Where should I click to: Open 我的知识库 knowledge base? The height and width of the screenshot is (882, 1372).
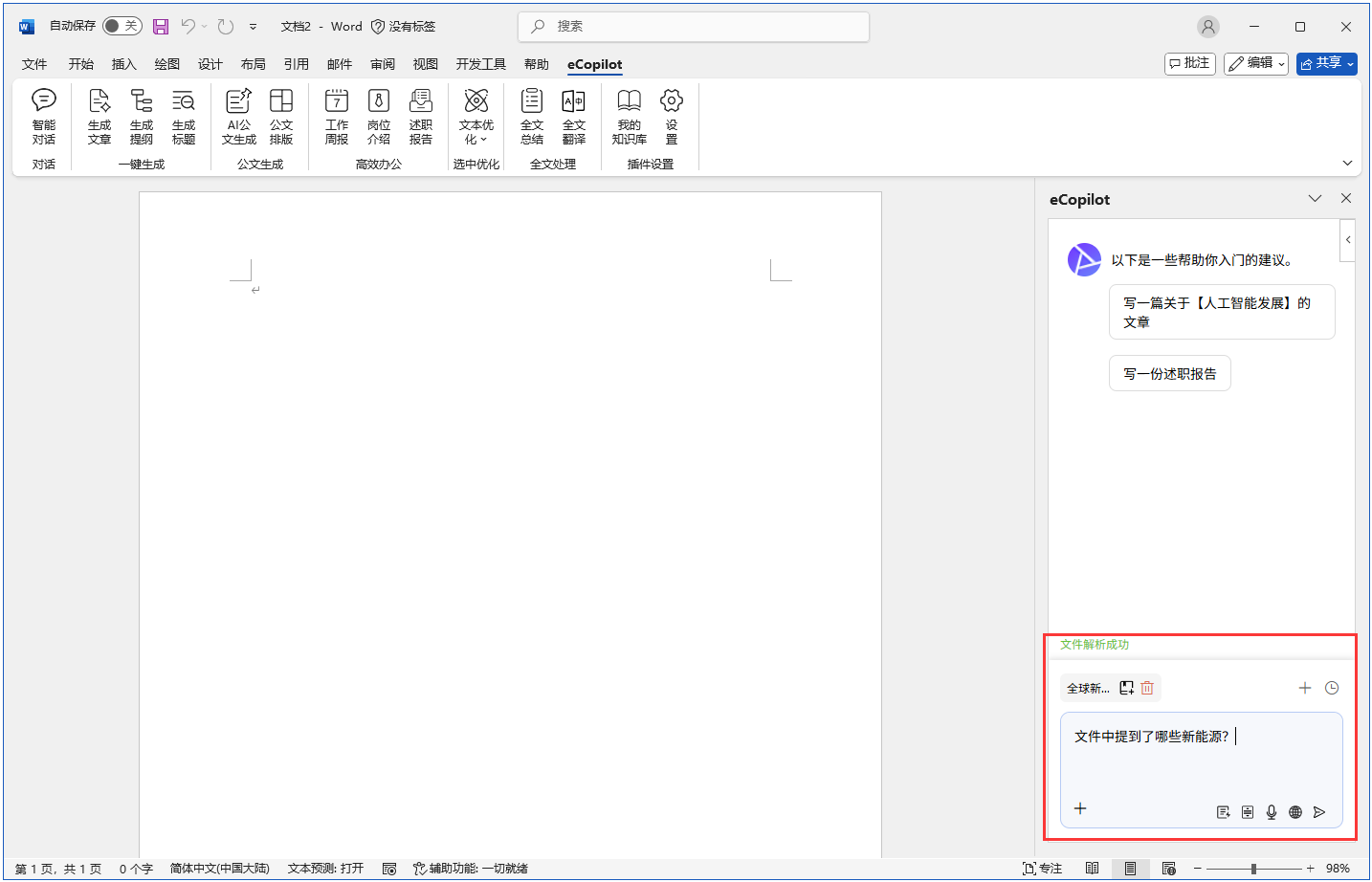(629, 116)
